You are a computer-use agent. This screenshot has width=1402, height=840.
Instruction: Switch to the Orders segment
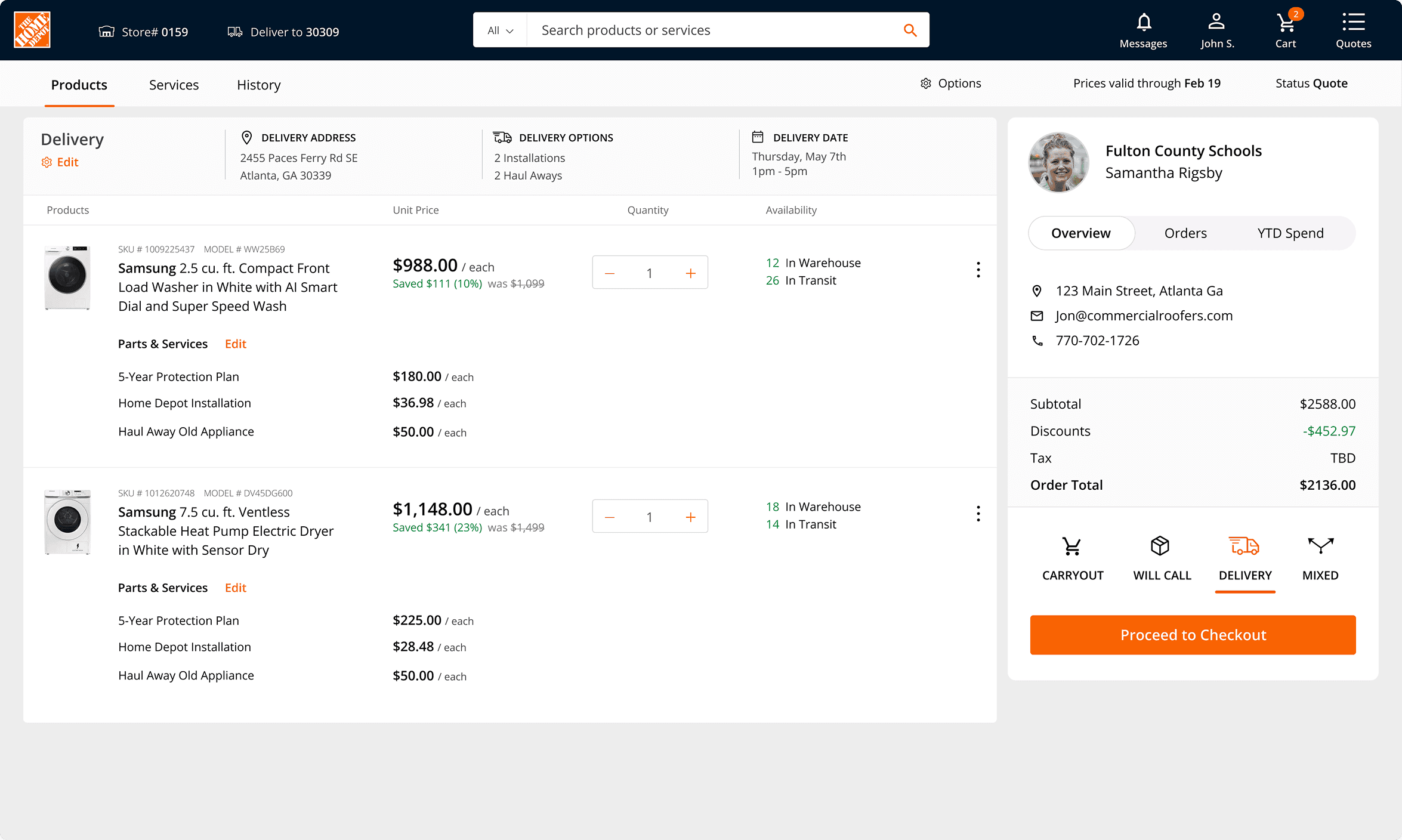[x=1185, y=233]
